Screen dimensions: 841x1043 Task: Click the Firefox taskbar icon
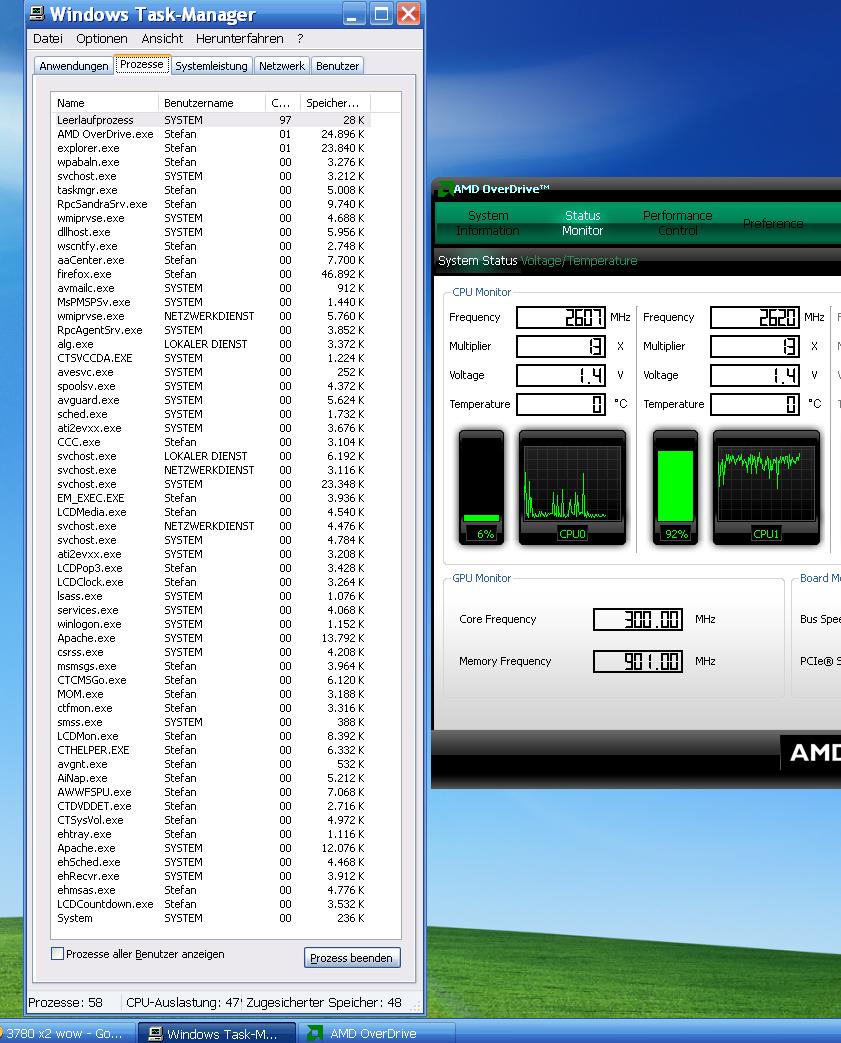[x=2, y=1034]
